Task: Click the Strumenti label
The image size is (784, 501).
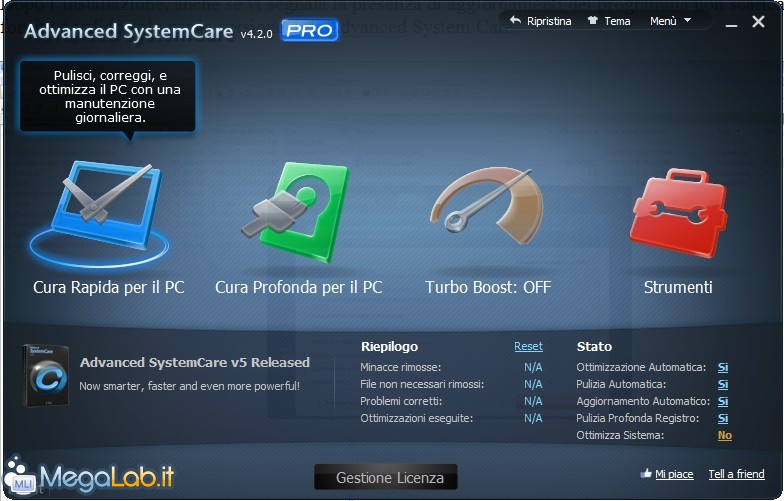Action: [x=678, y=288]
